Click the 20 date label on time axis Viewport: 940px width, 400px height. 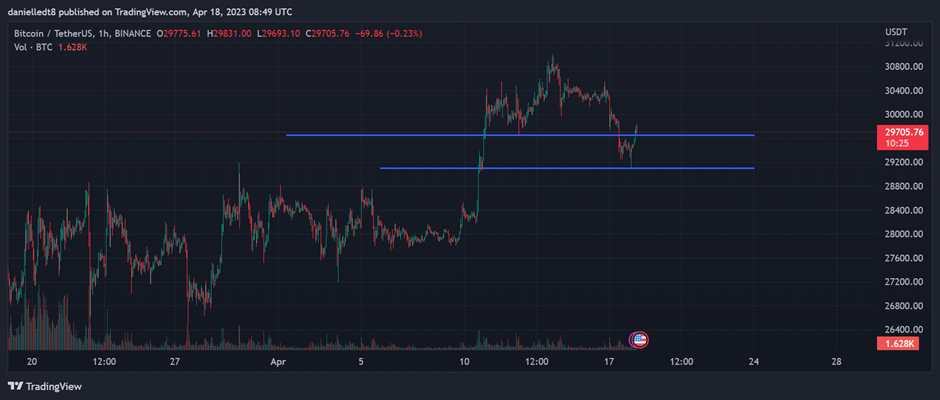[32, 362]
